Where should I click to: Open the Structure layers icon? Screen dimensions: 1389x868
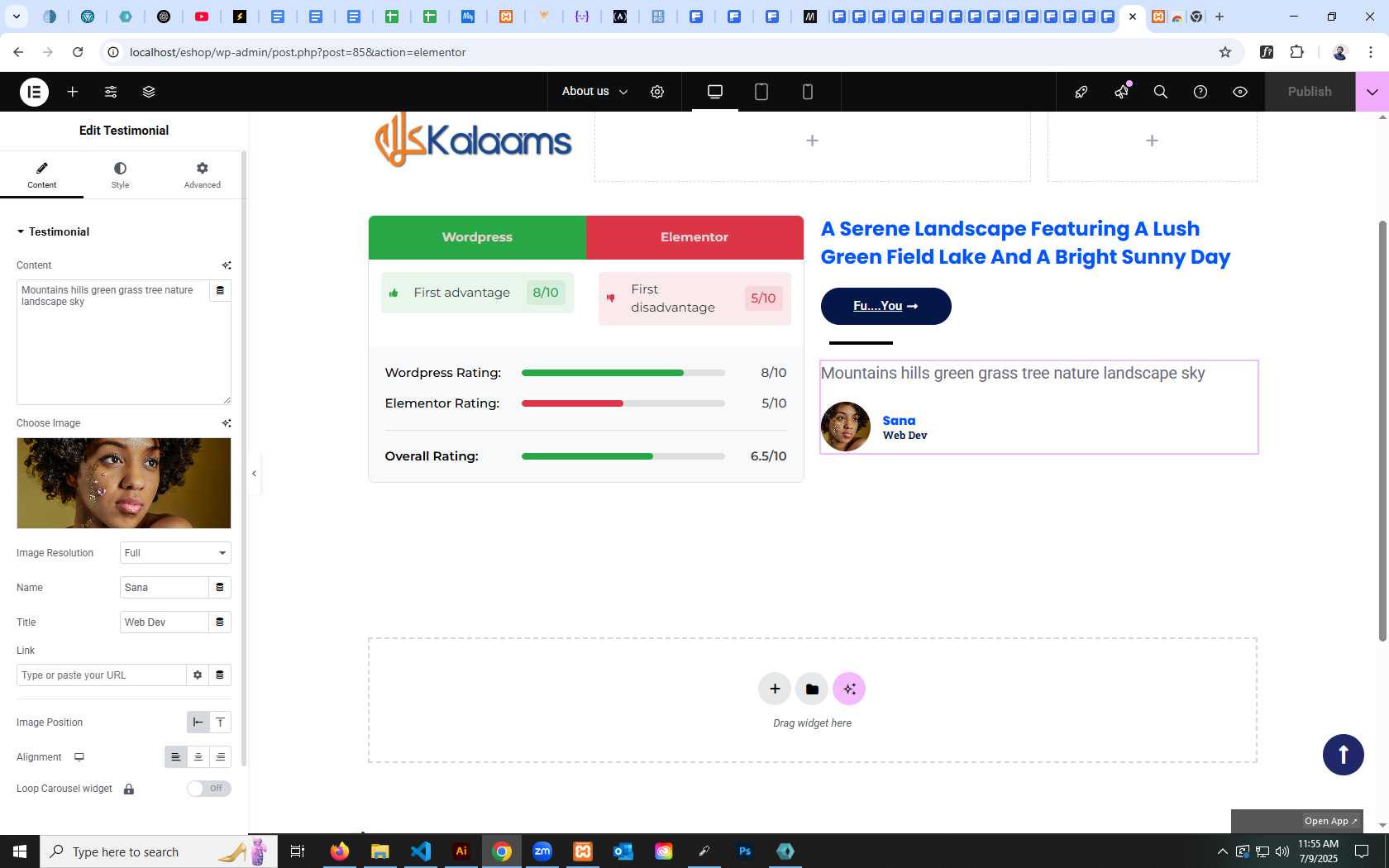point(149,92)
